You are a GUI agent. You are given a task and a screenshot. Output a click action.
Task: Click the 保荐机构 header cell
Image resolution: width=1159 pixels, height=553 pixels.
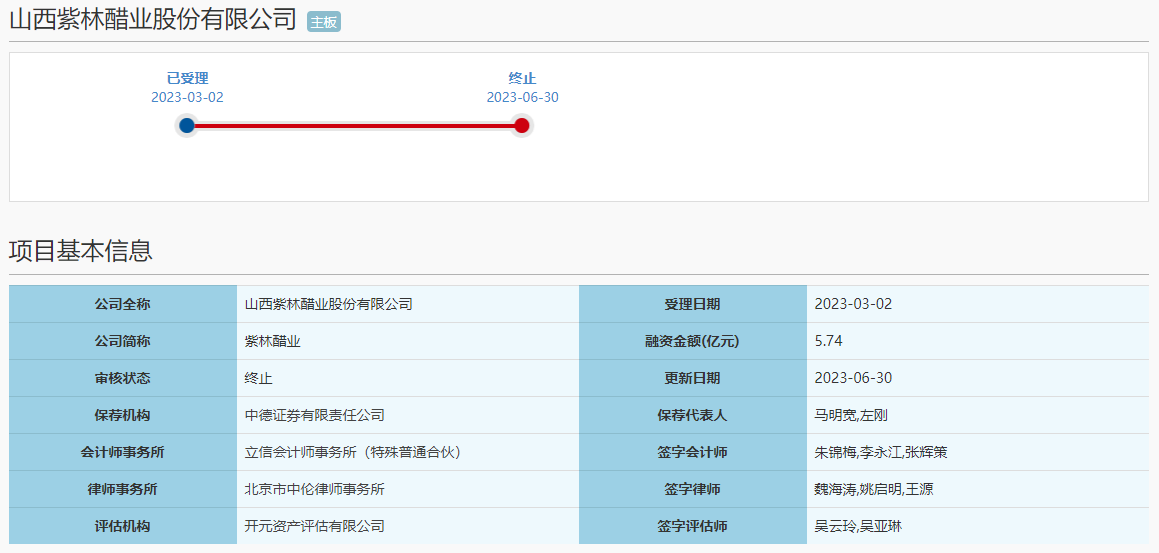tap(123, 415)
